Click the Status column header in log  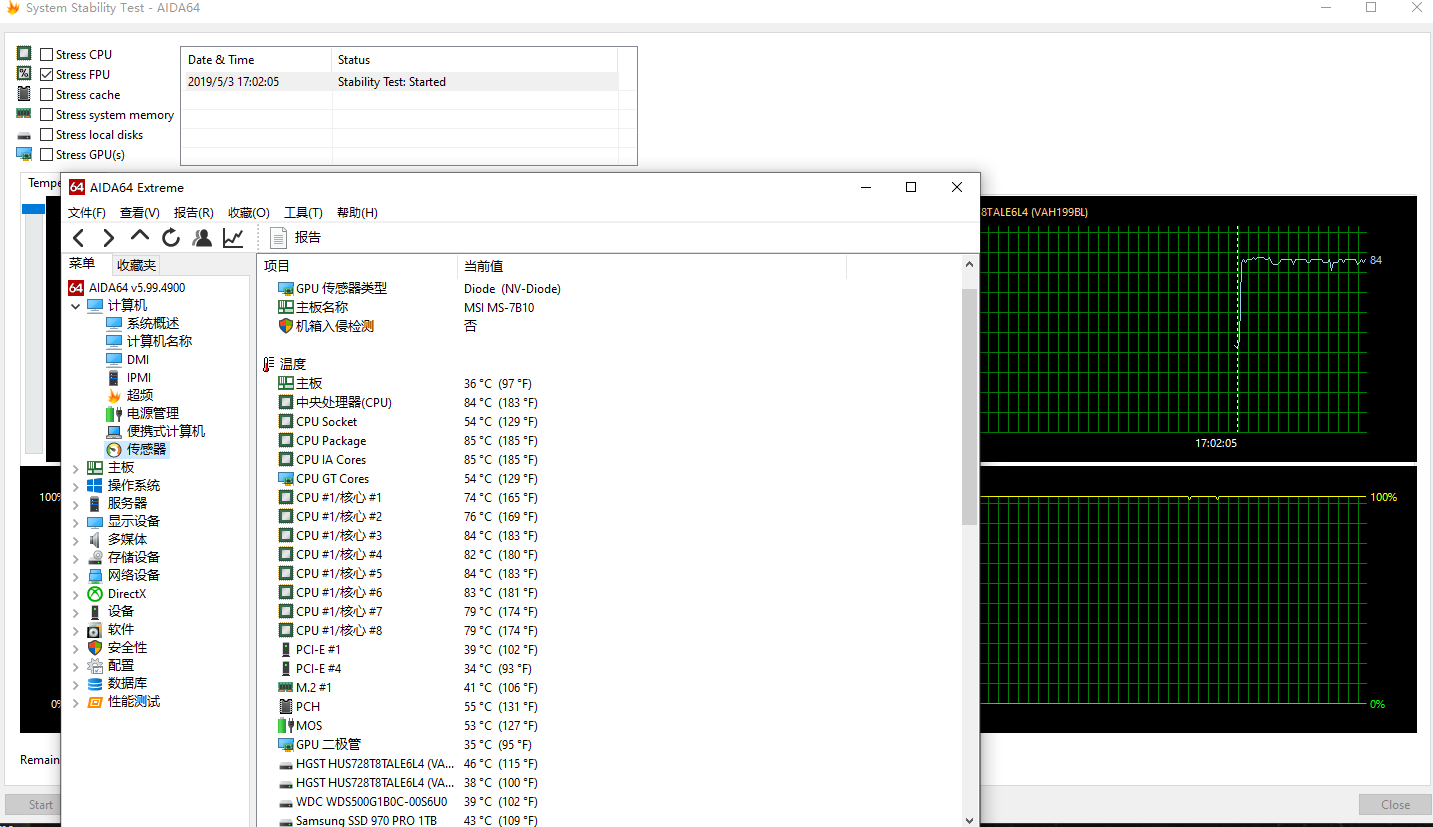(475, 59)
